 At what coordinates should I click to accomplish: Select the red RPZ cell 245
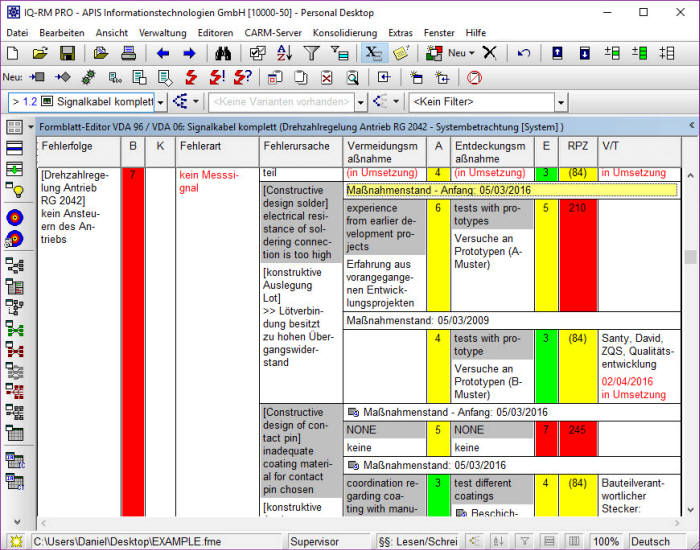point(578,439)
